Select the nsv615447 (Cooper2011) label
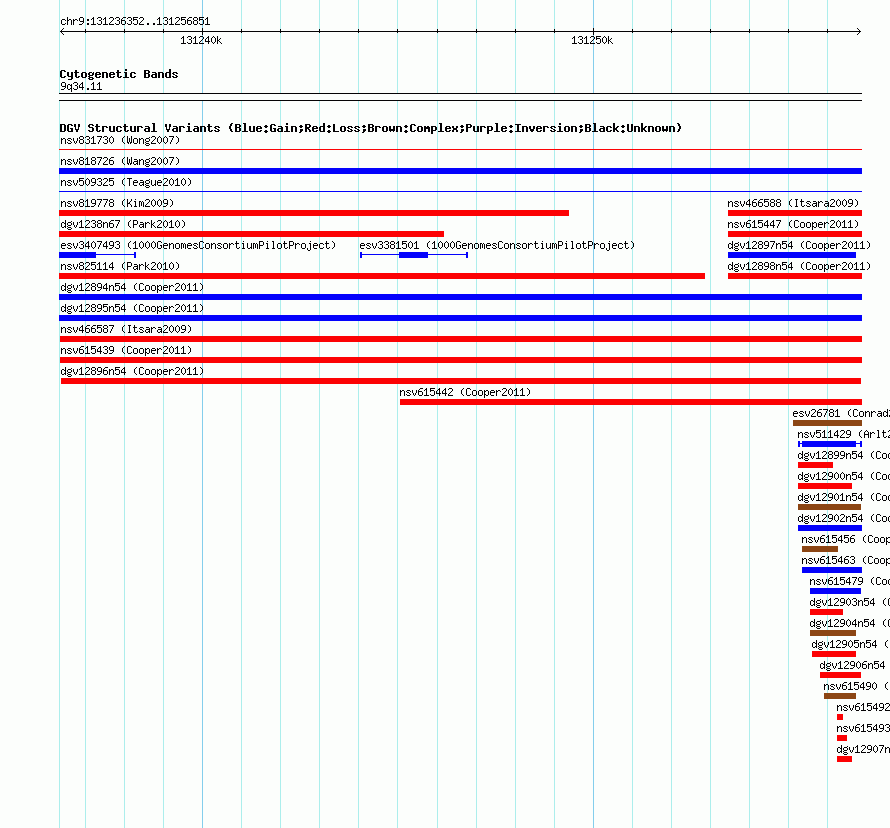890x828 pixels. [x=794, y=224]
